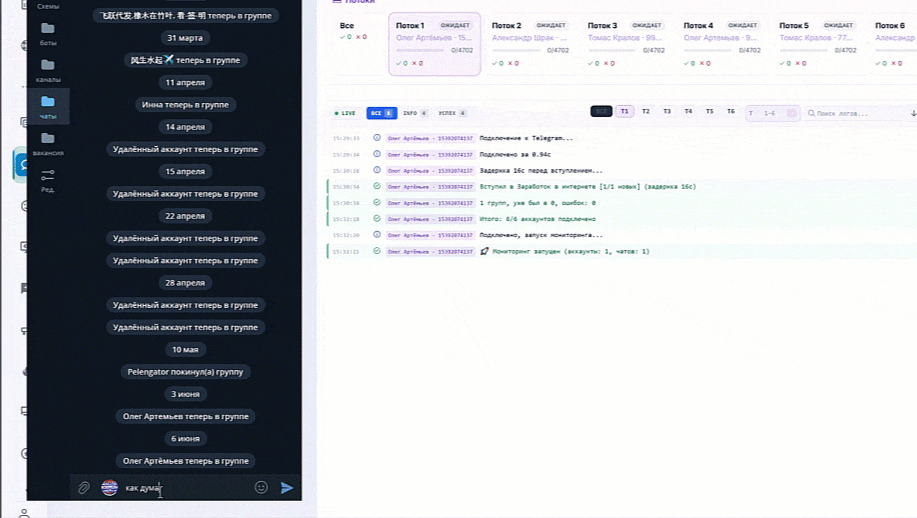
Task: Select the Поток 1 stream card
Action: (435, 44)
